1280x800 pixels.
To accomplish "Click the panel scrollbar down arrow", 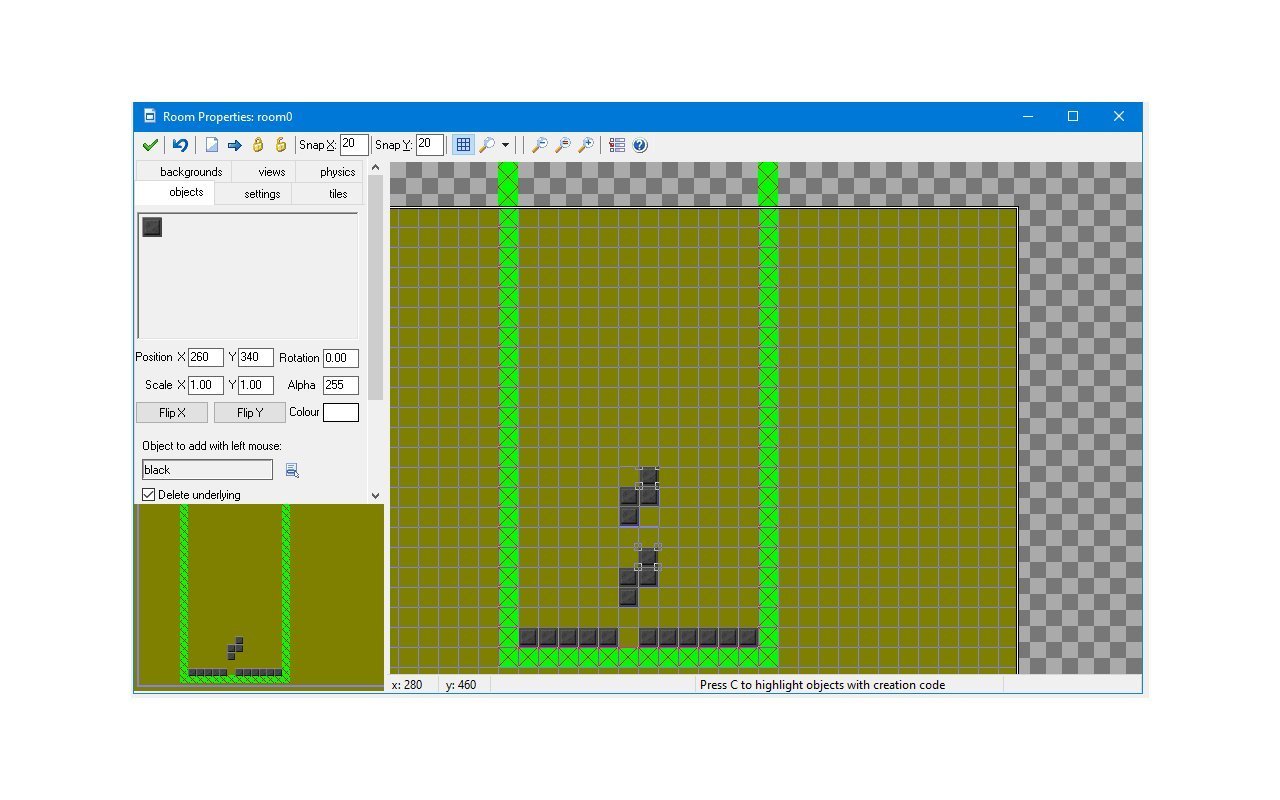I will tap(376, 495).
